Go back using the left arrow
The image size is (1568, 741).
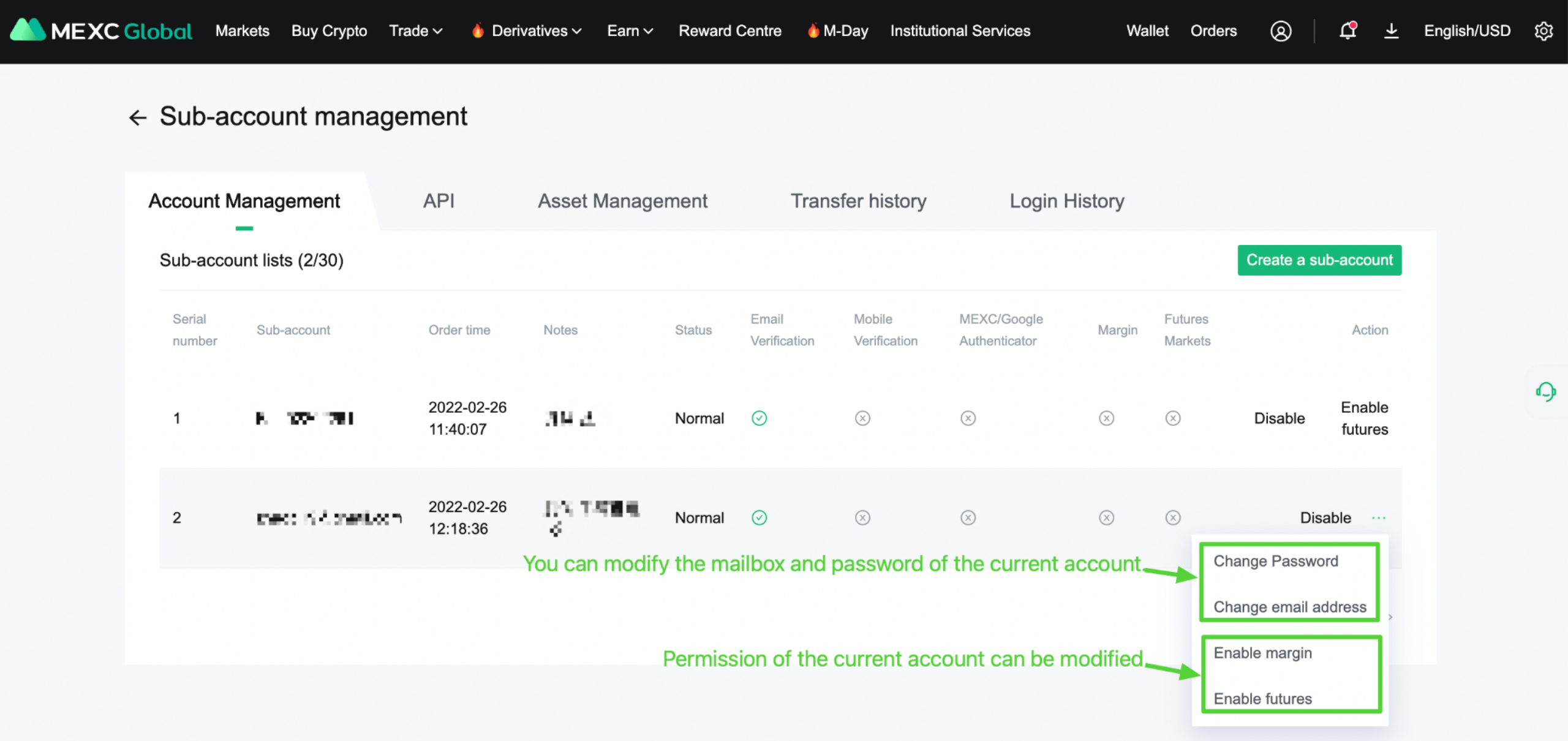tap(138, 117)
